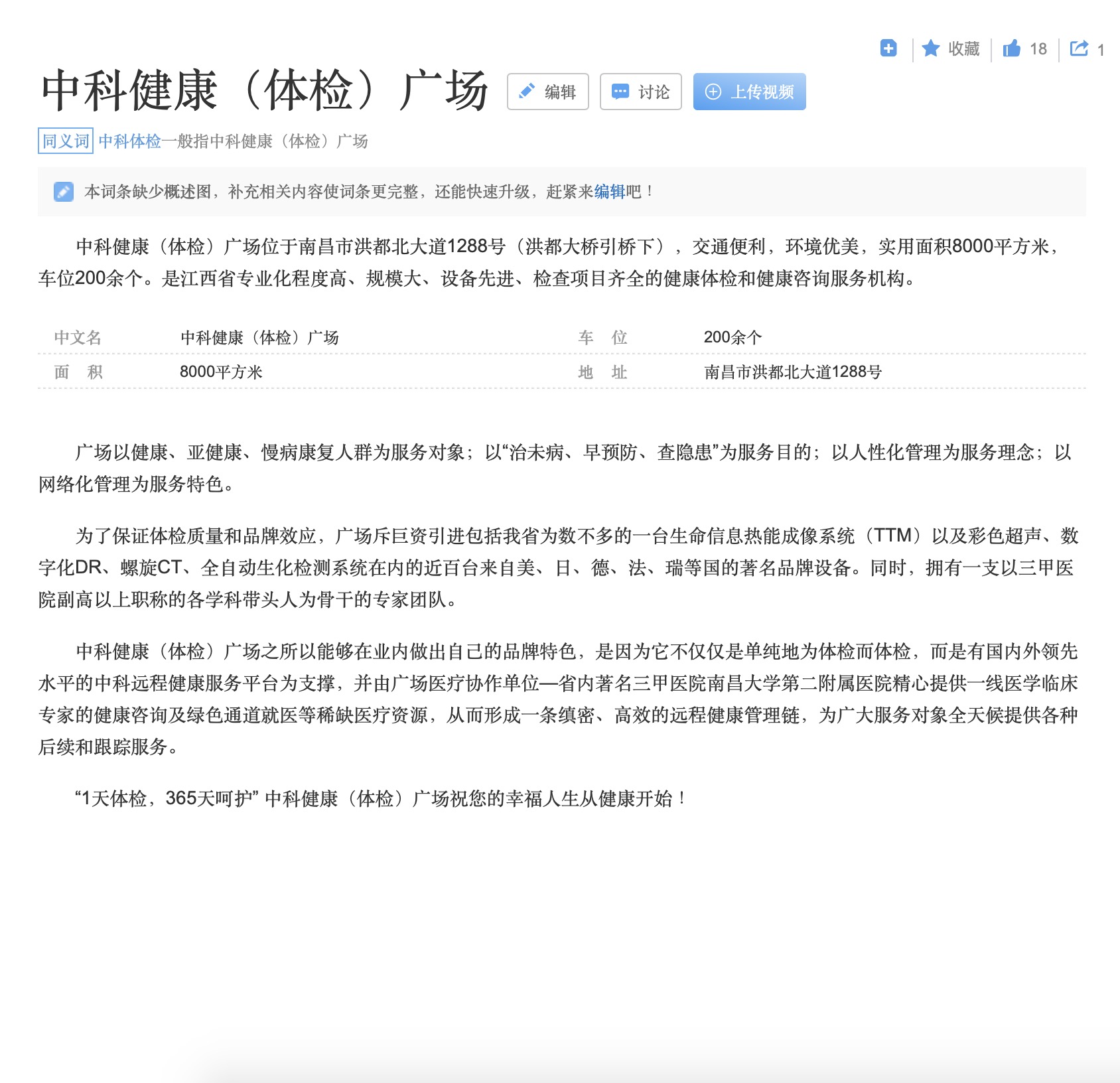Click the plus-circle icon on the 上传视频 button
The image size is (1120, 1083).
[715, 92]
